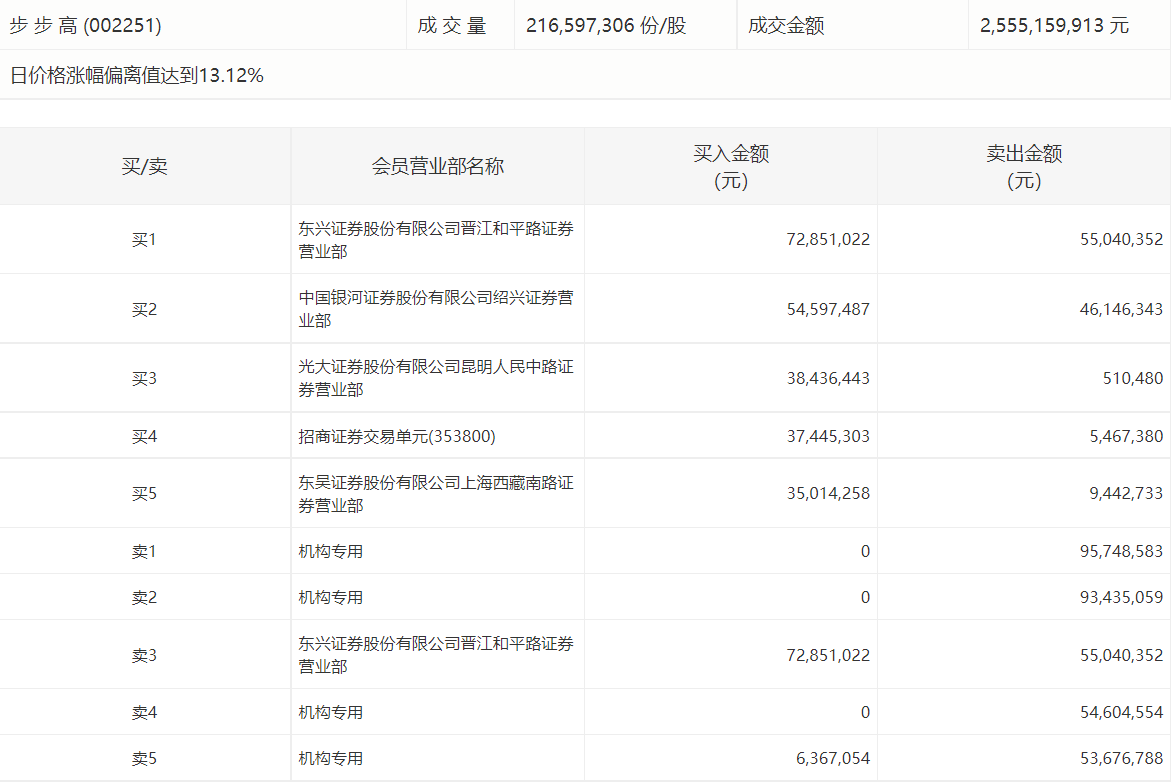Click the 会员营业部名称 column header

coord(438,166)
